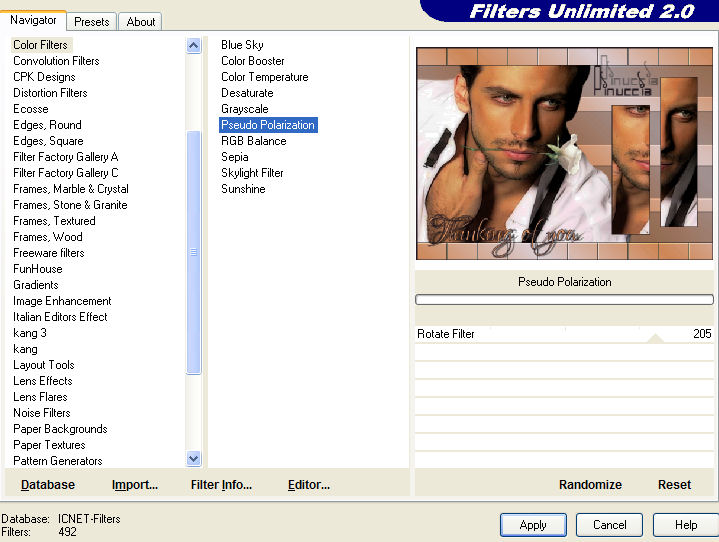
Task: Choose the Sunshine filter
Action: point(243,189)
